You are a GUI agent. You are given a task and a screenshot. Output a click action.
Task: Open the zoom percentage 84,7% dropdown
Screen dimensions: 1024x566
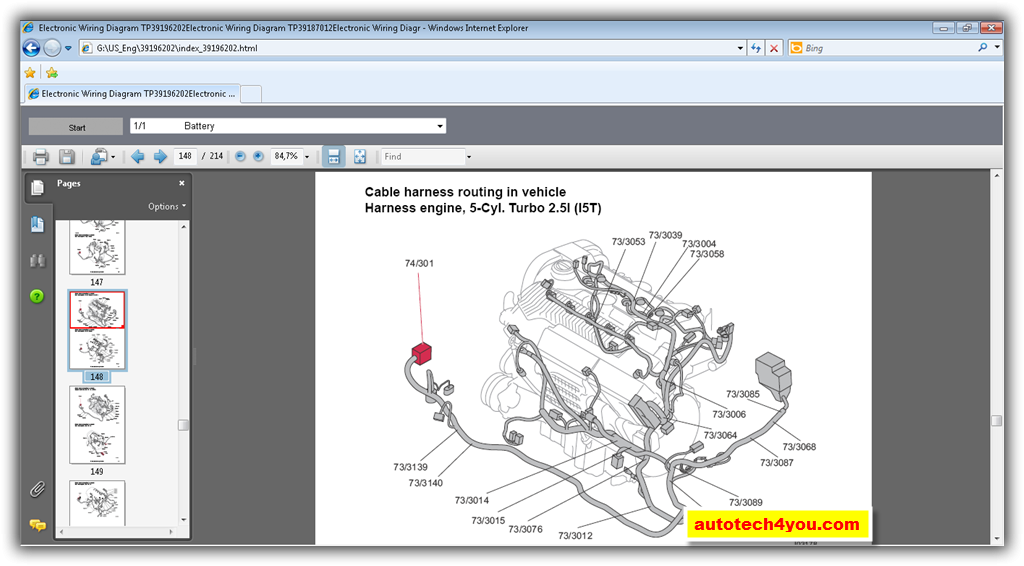click(307, 157)
